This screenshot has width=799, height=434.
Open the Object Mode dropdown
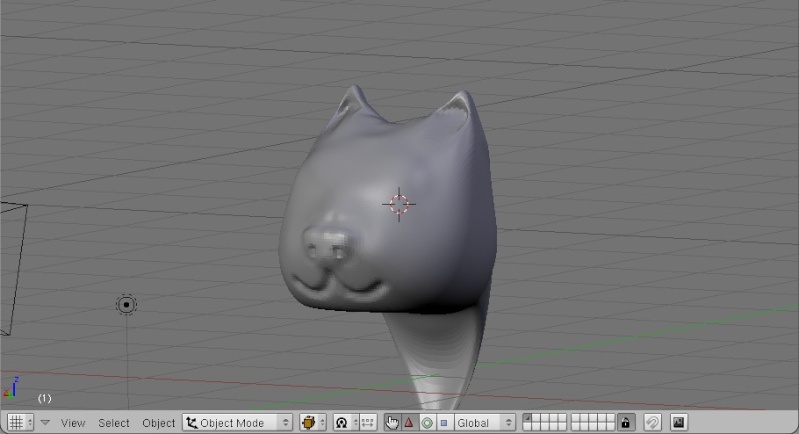click(x=237, y=422)
